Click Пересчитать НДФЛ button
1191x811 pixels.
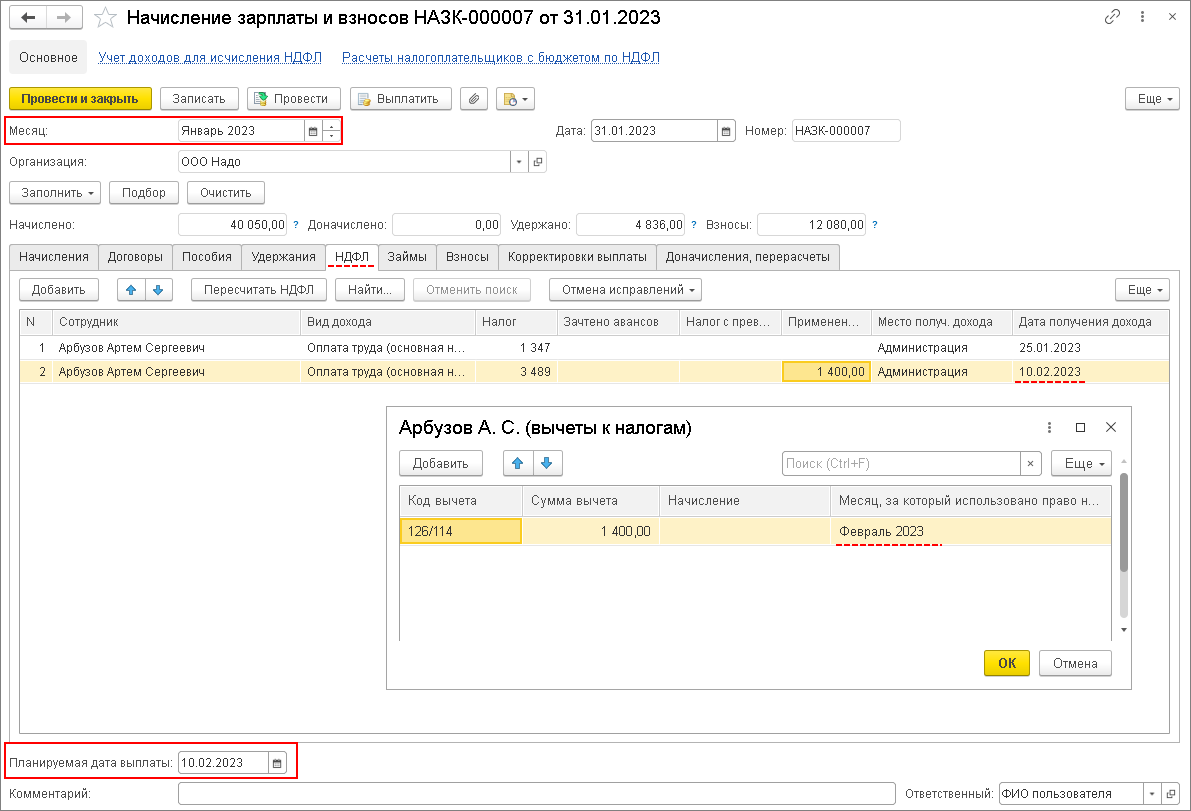[259, 289]
